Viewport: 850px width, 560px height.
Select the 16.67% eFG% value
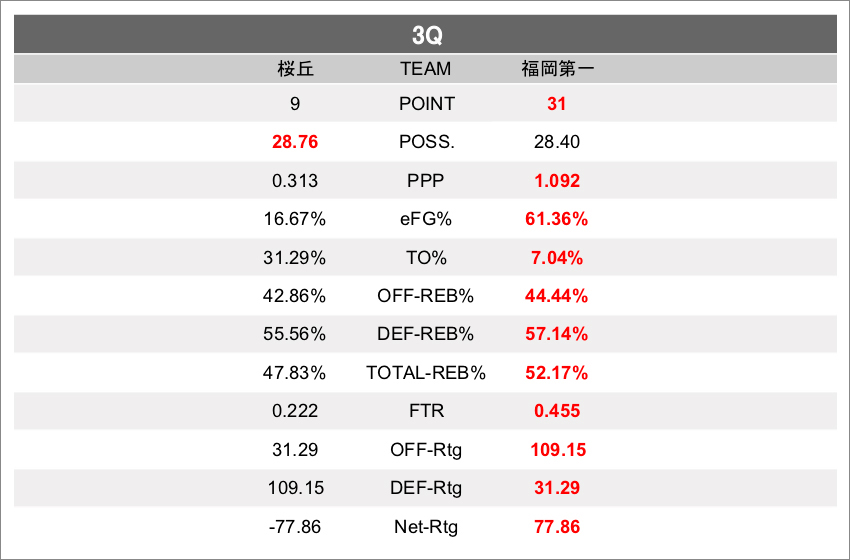tap(295, 219)
